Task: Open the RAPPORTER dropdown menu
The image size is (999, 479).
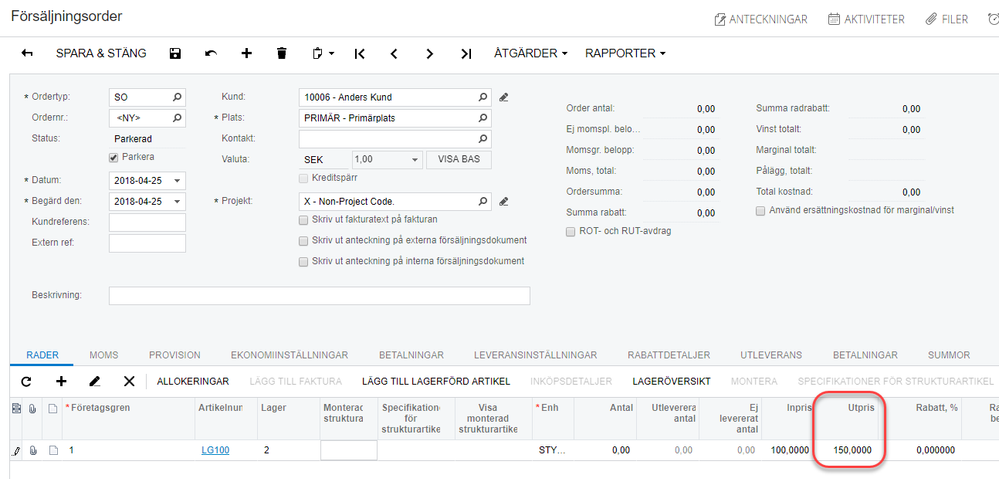Action: point(625,53)
